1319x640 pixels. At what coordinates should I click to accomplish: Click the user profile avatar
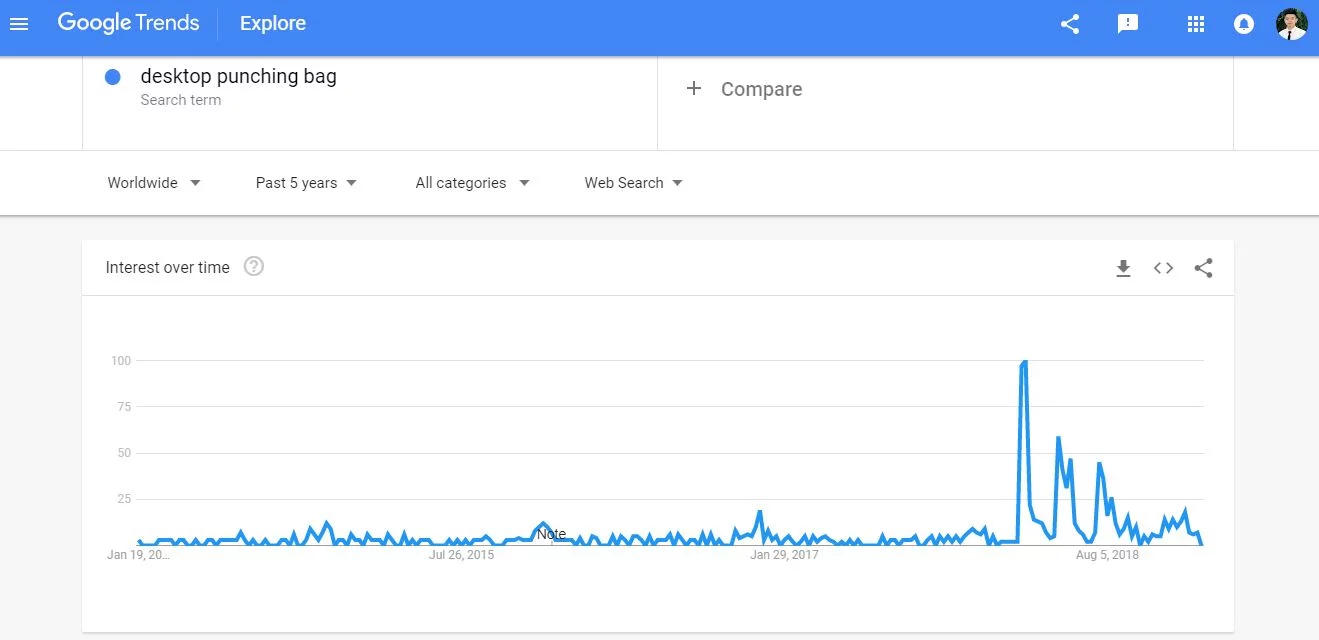(1292, 24)
